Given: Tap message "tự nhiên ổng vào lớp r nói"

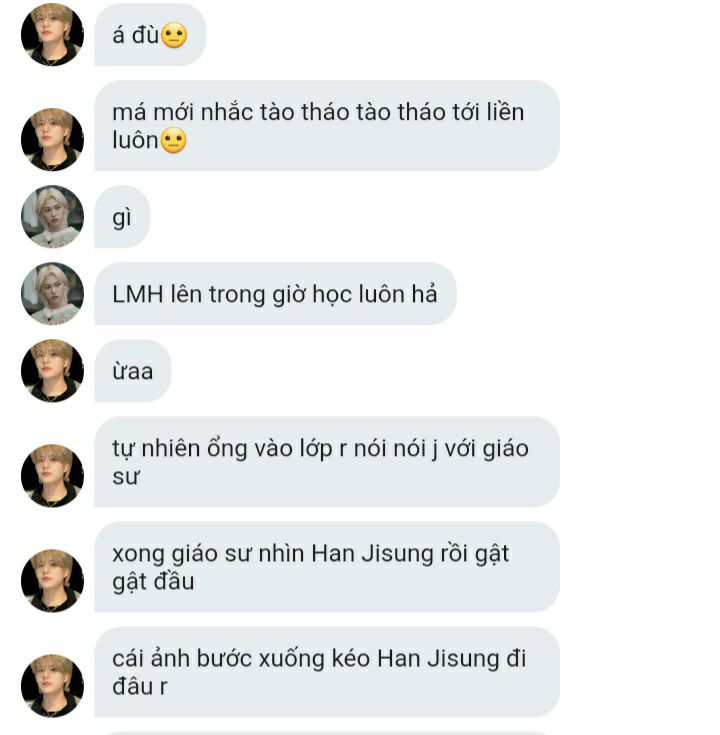Looking at the screenshot, I should [x=327, y=462].
